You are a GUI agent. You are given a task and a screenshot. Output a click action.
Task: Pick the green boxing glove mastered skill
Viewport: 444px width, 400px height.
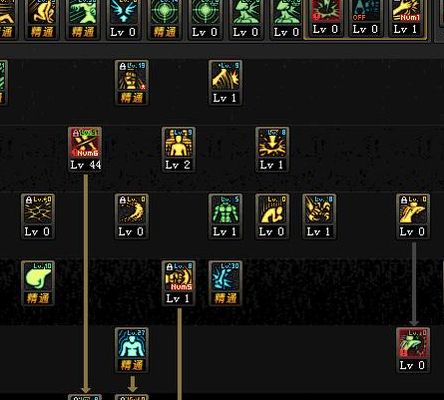38,283
